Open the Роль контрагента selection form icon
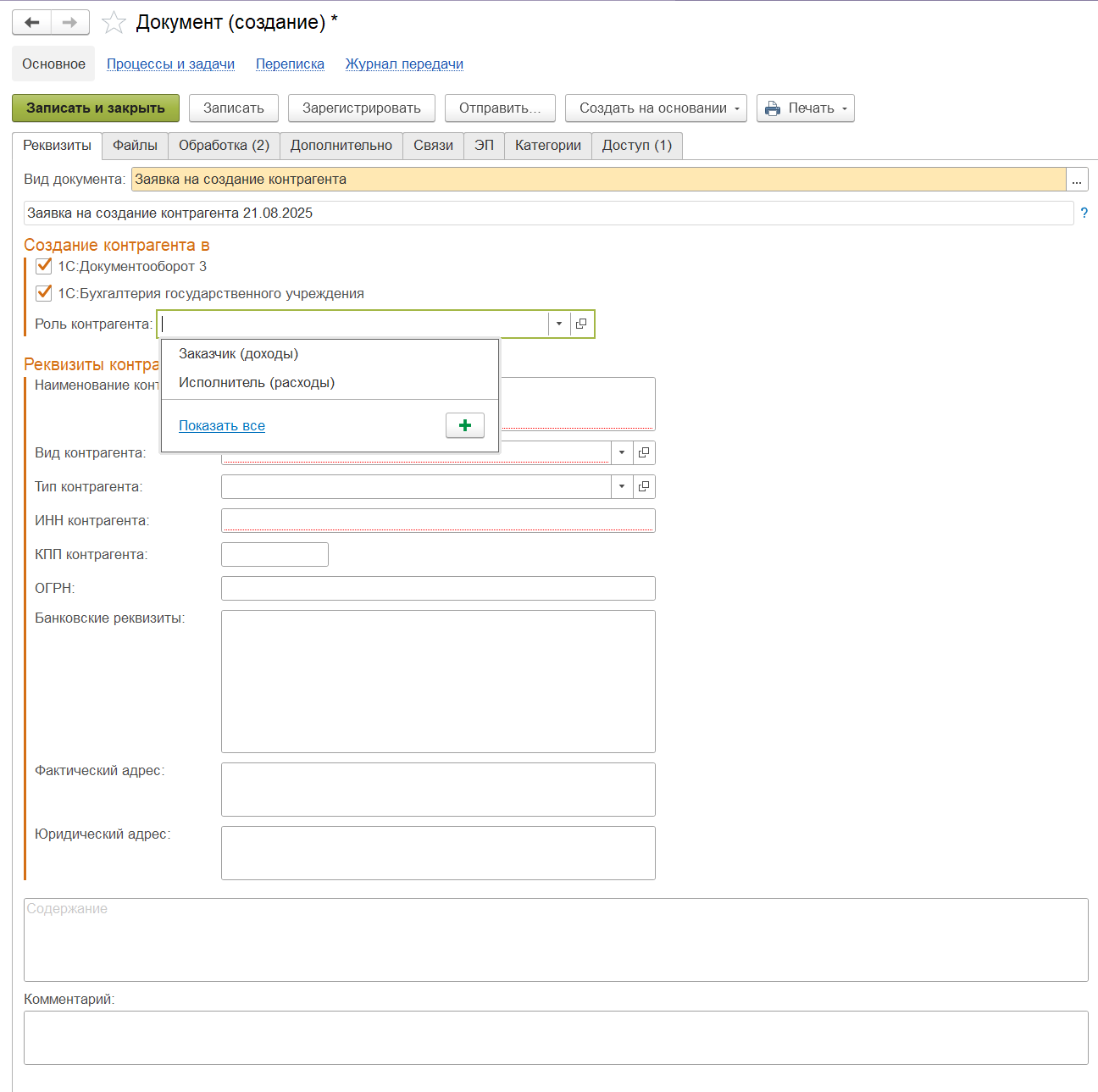Screen dimensions: 1098x1092 tap(581, 324)
